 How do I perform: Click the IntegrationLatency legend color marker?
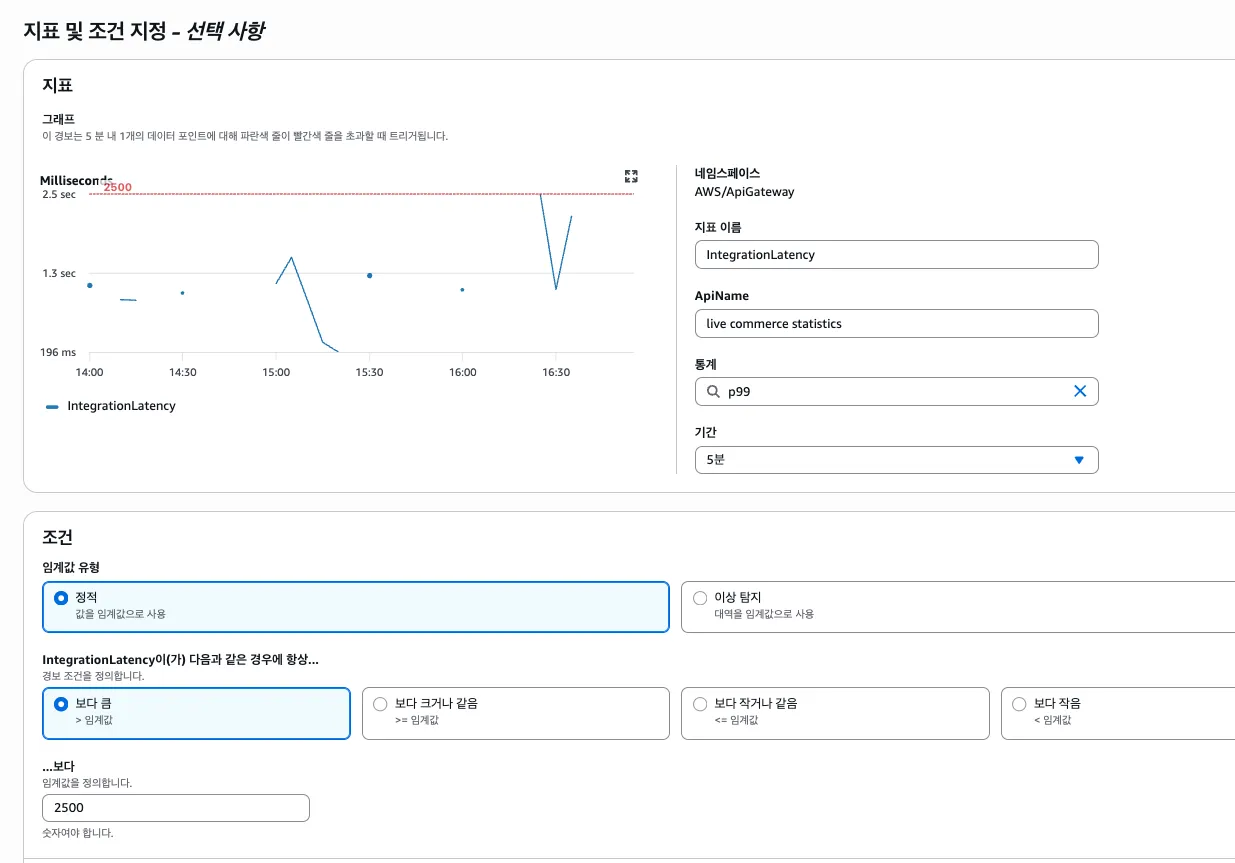(x=52, y=407)
